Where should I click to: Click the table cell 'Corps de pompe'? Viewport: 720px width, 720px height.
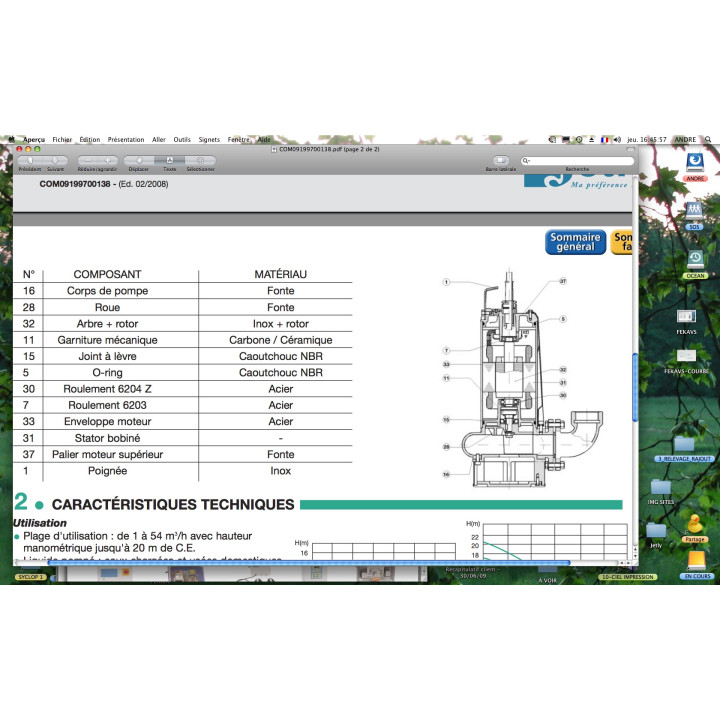coord(107,291)
